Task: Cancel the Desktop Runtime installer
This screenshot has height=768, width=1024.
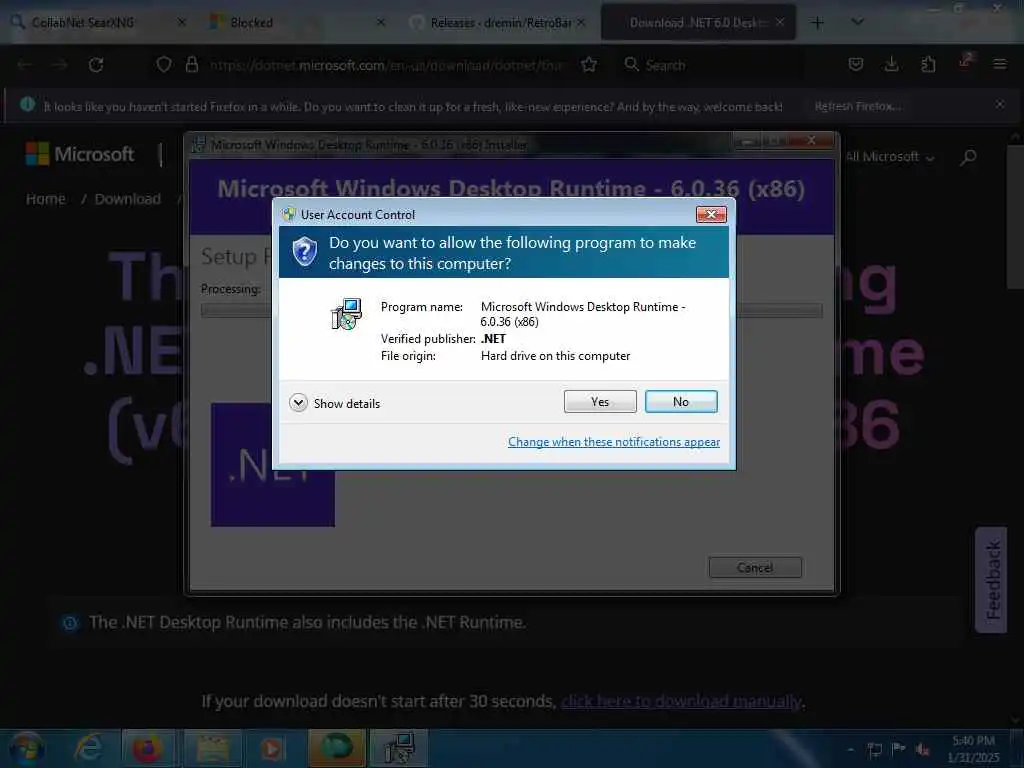Action: pyautogui.click(x=755, y=568)
